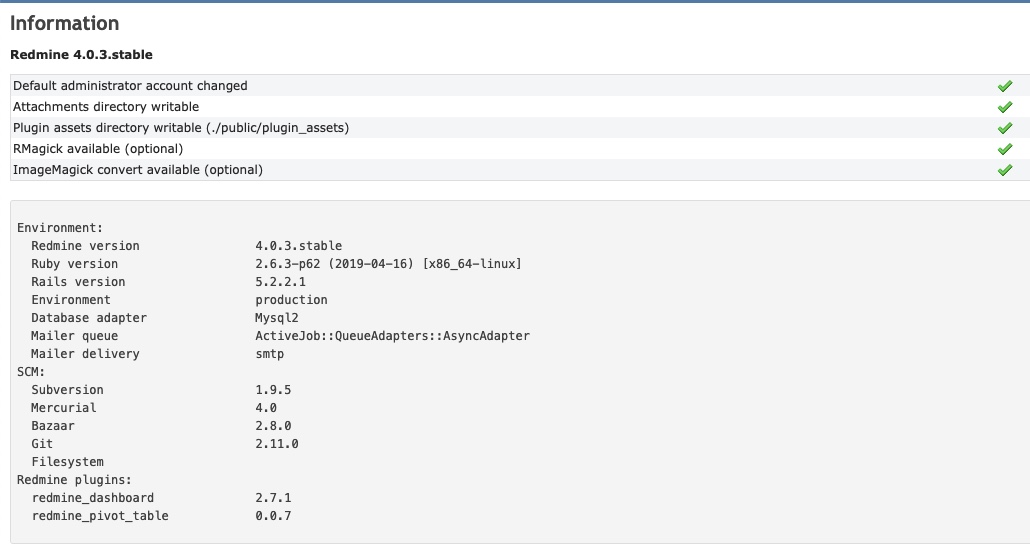Click the production environment value
The image size is (1030, 548).
291,300
